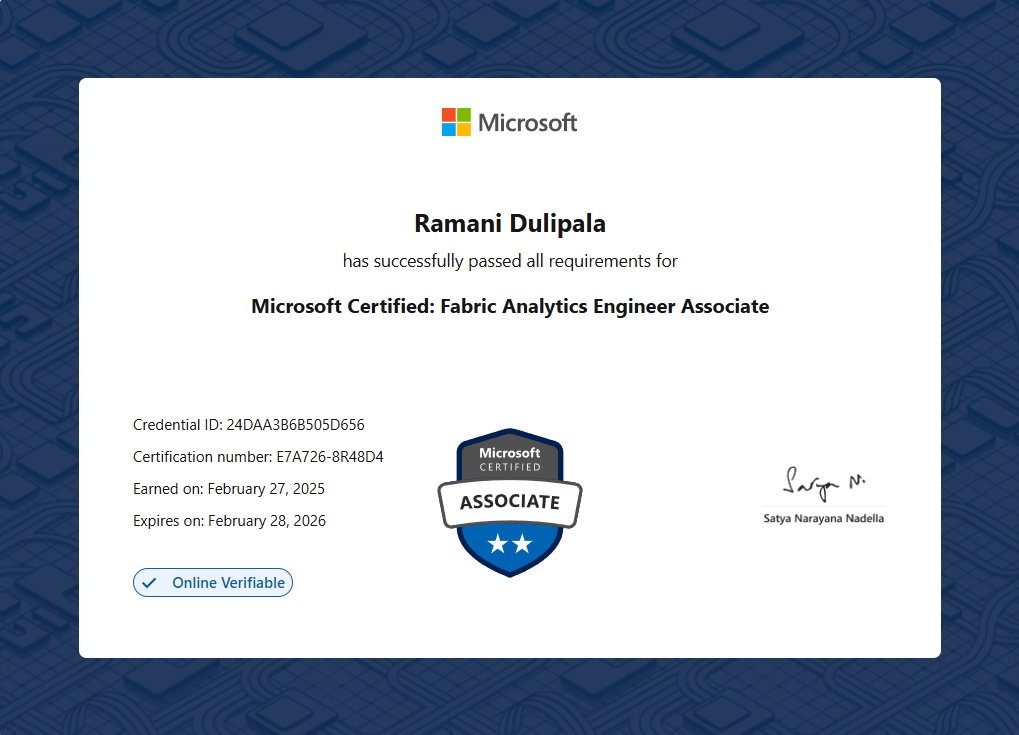Click the Online Verifiable button
Viewport: 1019px width, 735px height.
click(213, 583)
